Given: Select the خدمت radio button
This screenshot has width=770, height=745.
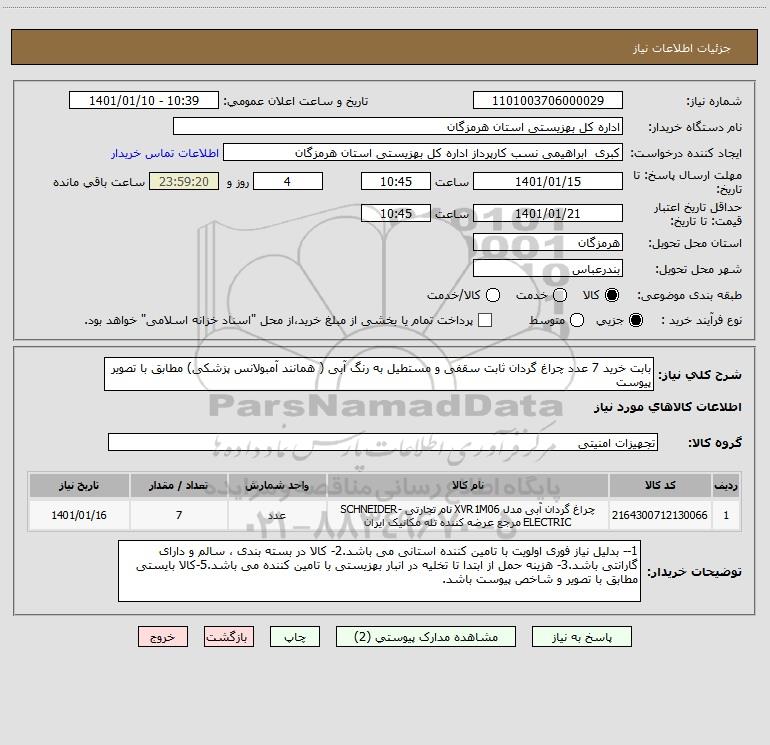Looking at the screenshot, I should tap(560, 295).
